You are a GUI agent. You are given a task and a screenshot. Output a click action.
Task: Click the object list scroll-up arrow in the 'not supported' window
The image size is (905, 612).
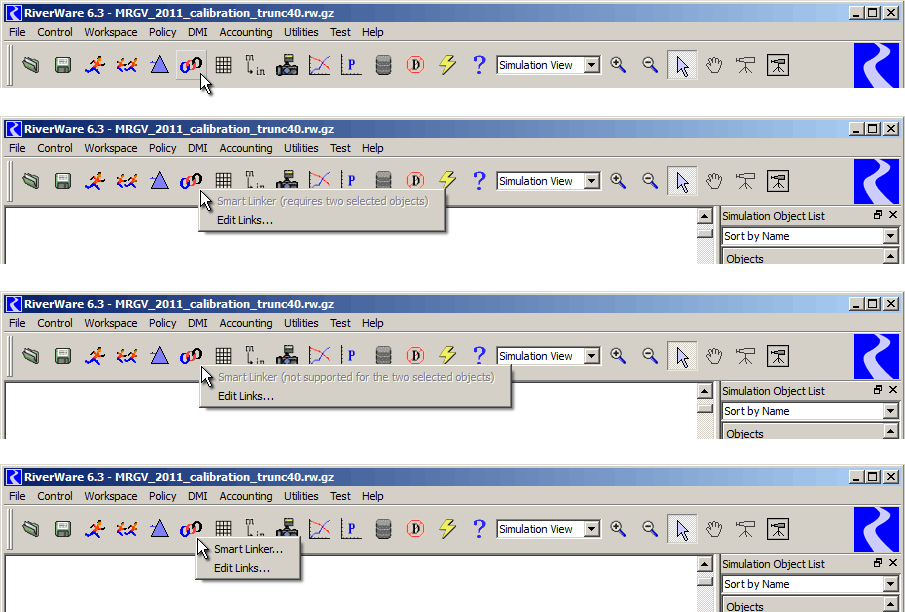(891, 431)
